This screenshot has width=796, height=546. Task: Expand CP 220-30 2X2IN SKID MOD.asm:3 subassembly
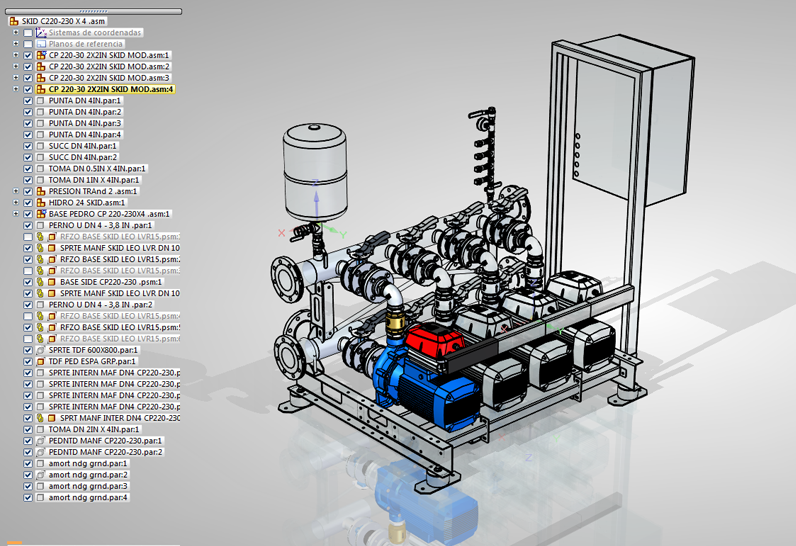16,78
